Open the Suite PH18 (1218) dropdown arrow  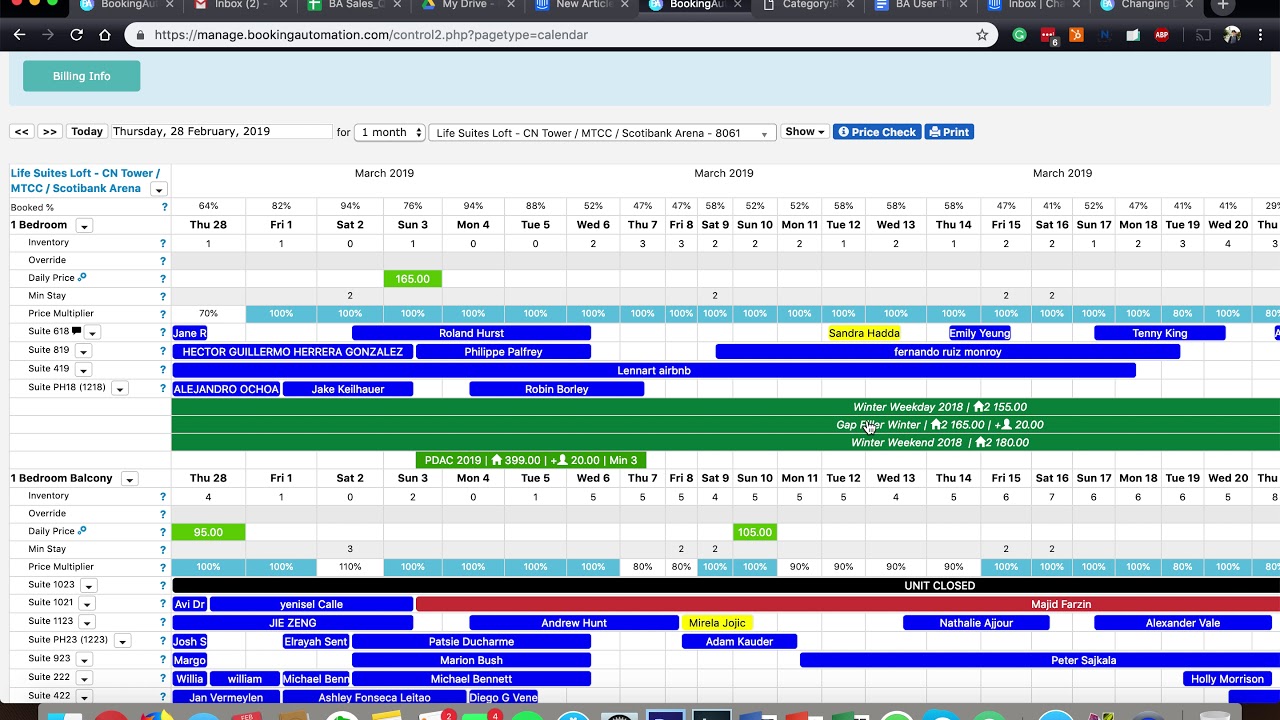click(x=119, y=389)
